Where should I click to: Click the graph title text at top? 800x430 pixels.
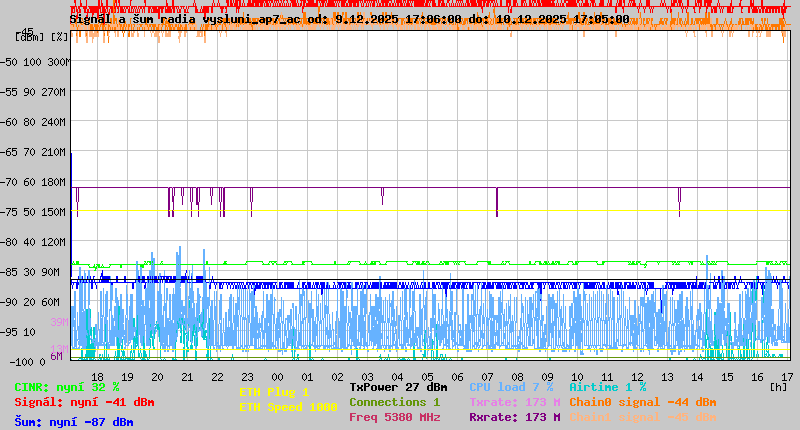349,19
